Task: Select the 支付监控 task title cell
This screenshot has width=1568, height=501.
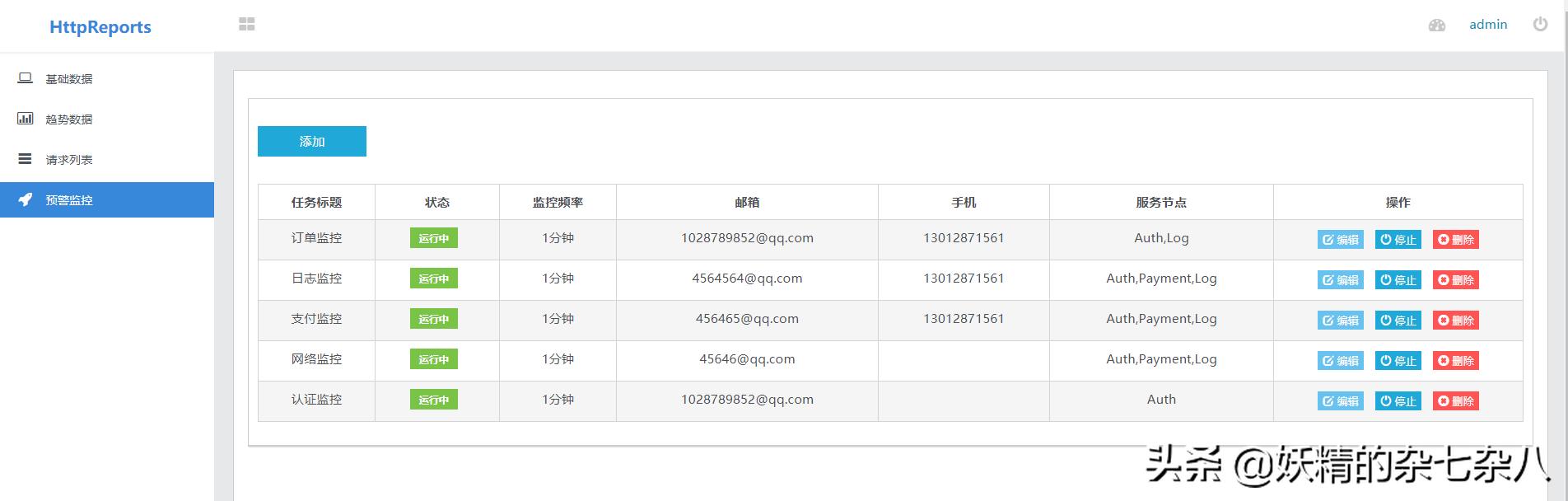Action: pos(316,319)
